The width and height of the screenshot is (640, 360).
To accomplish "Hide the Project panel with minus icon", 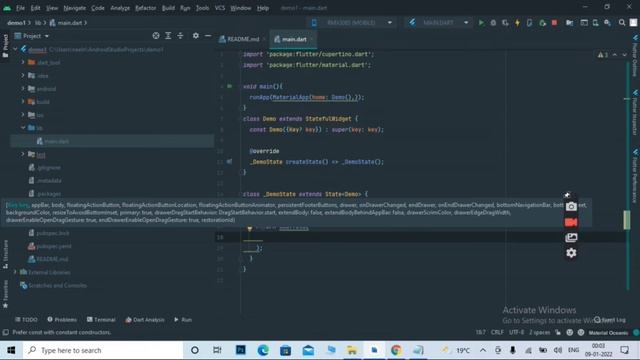I will (208, 36).
